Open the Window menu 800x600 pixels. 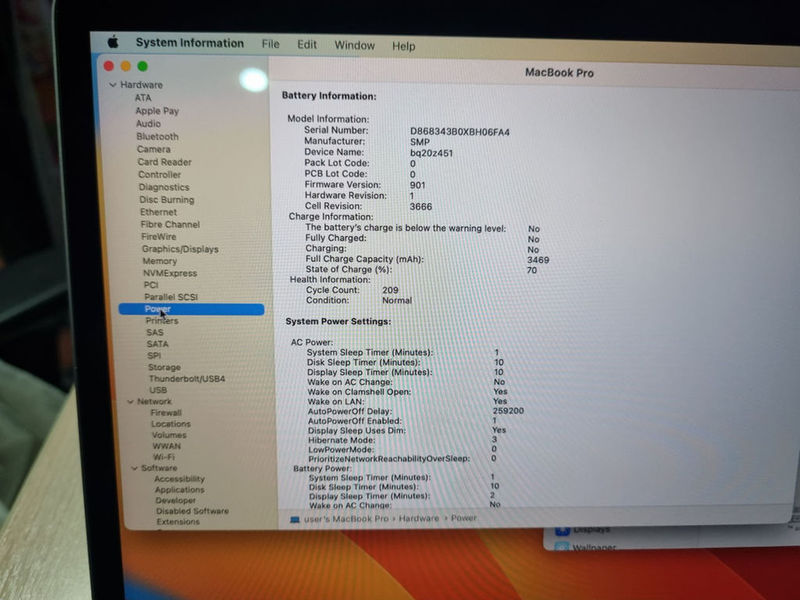coord(355,45)
